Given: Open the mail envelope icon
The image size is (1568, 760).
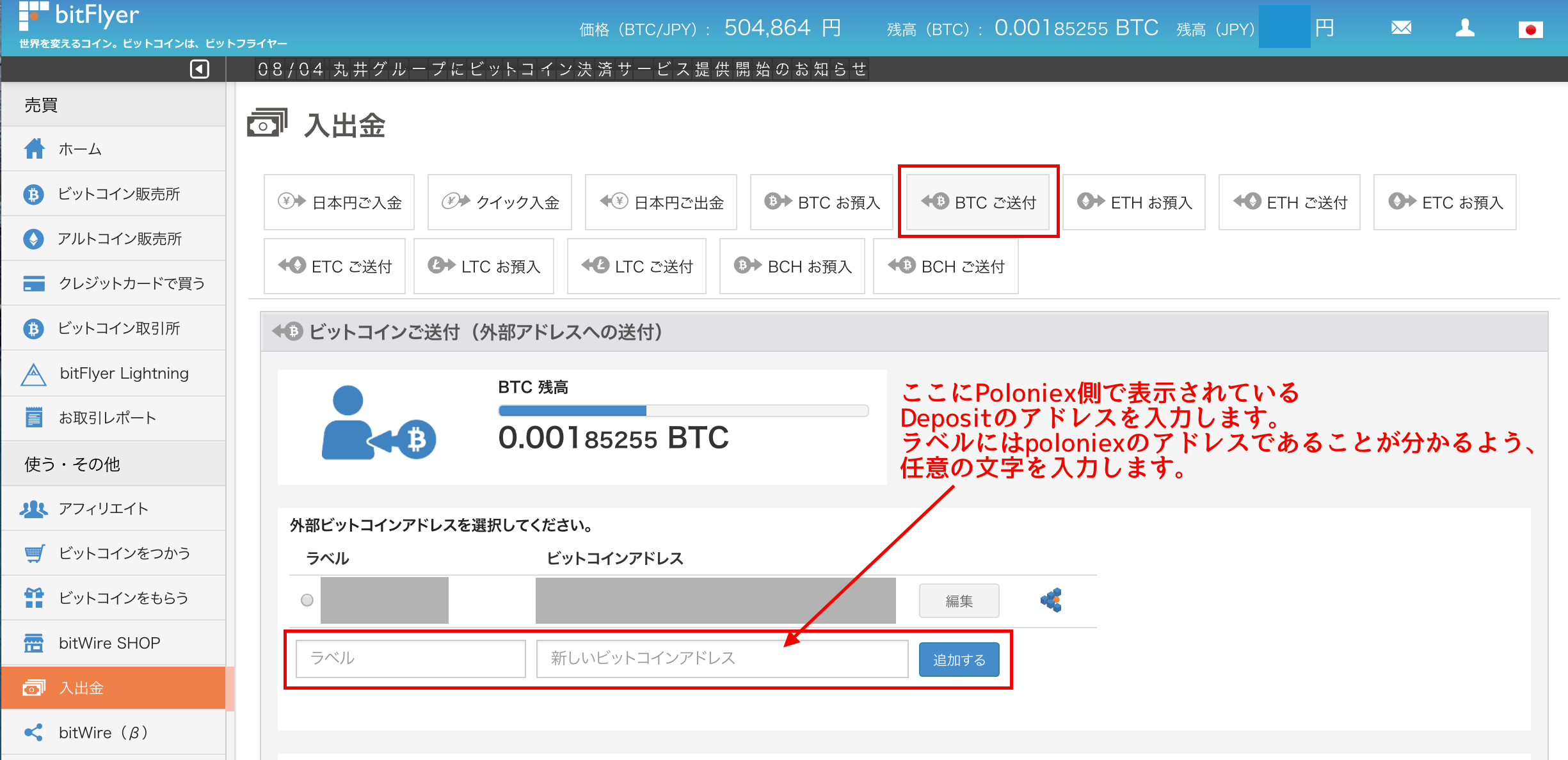Looking at the screenshot, I should coord(1401,28).
